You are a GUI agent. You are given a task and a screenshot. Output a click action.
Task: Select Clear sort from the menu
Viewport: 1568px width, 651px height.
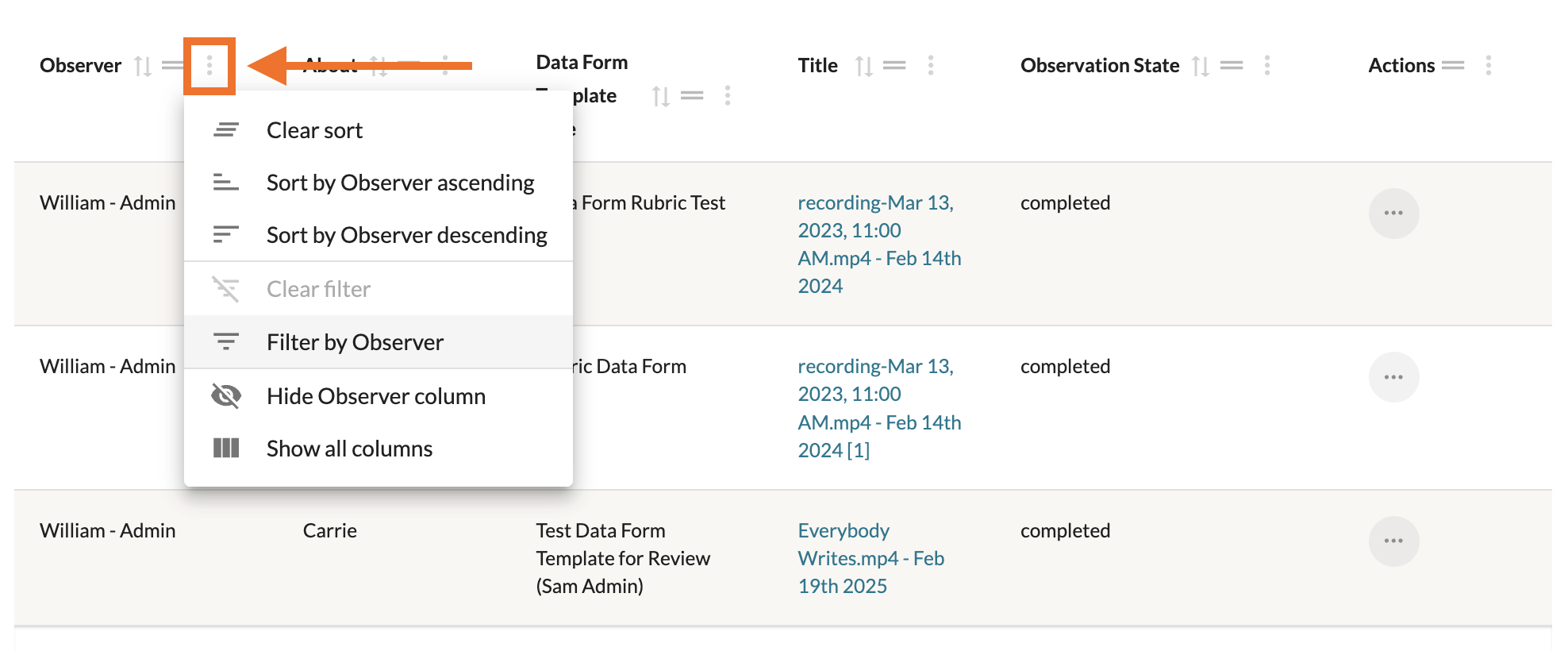pos(314,130)
